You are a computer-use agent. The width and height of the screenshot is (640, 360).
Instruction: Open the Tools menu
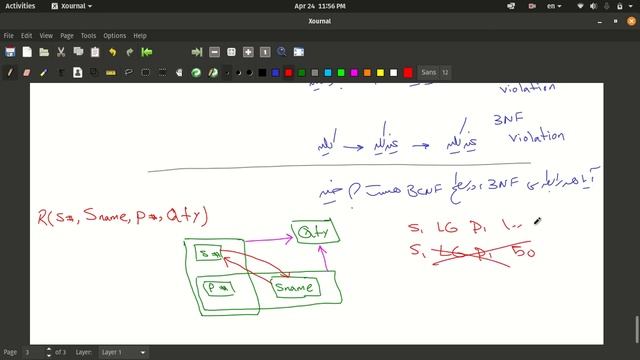coord(88,36)
